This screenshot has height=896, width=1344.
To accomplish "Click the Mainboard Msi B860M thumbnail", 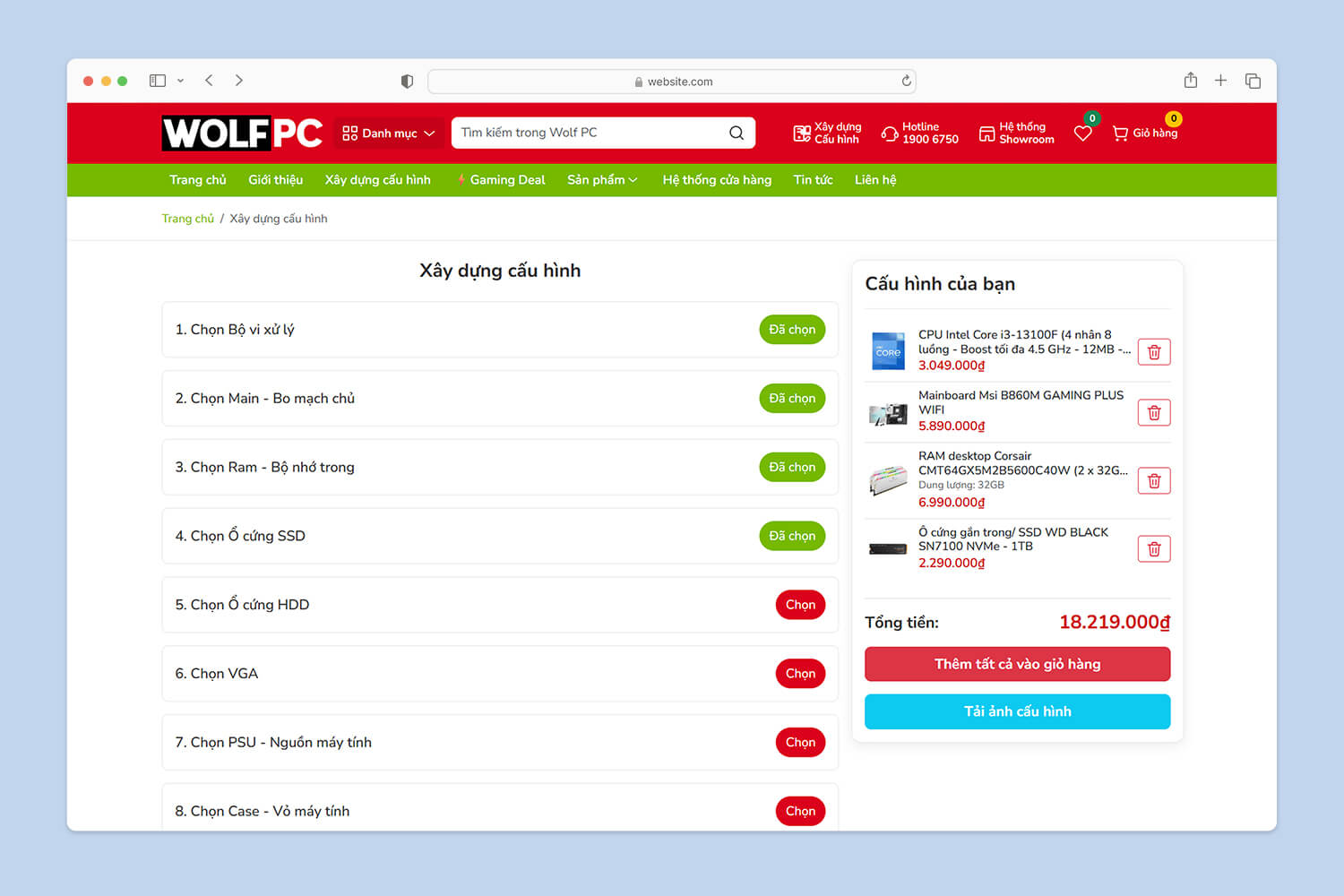I will coord(889,413).
